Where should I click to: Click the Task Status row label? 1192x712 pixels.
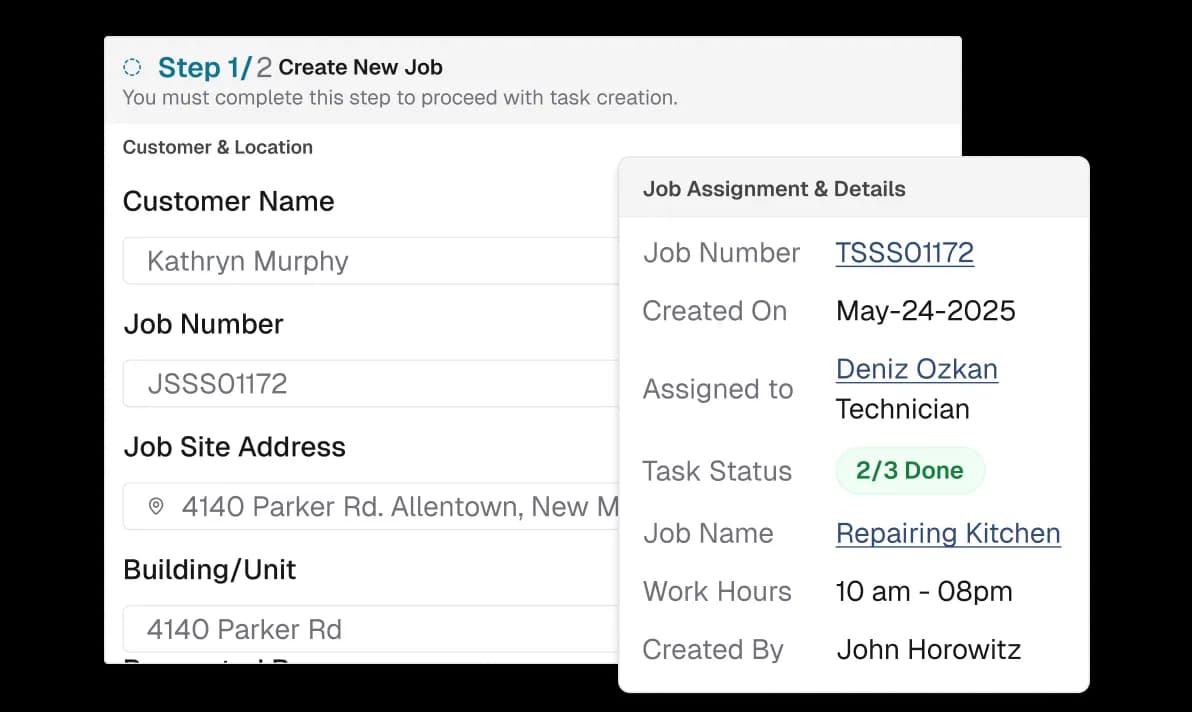click(x=717, y=470)
